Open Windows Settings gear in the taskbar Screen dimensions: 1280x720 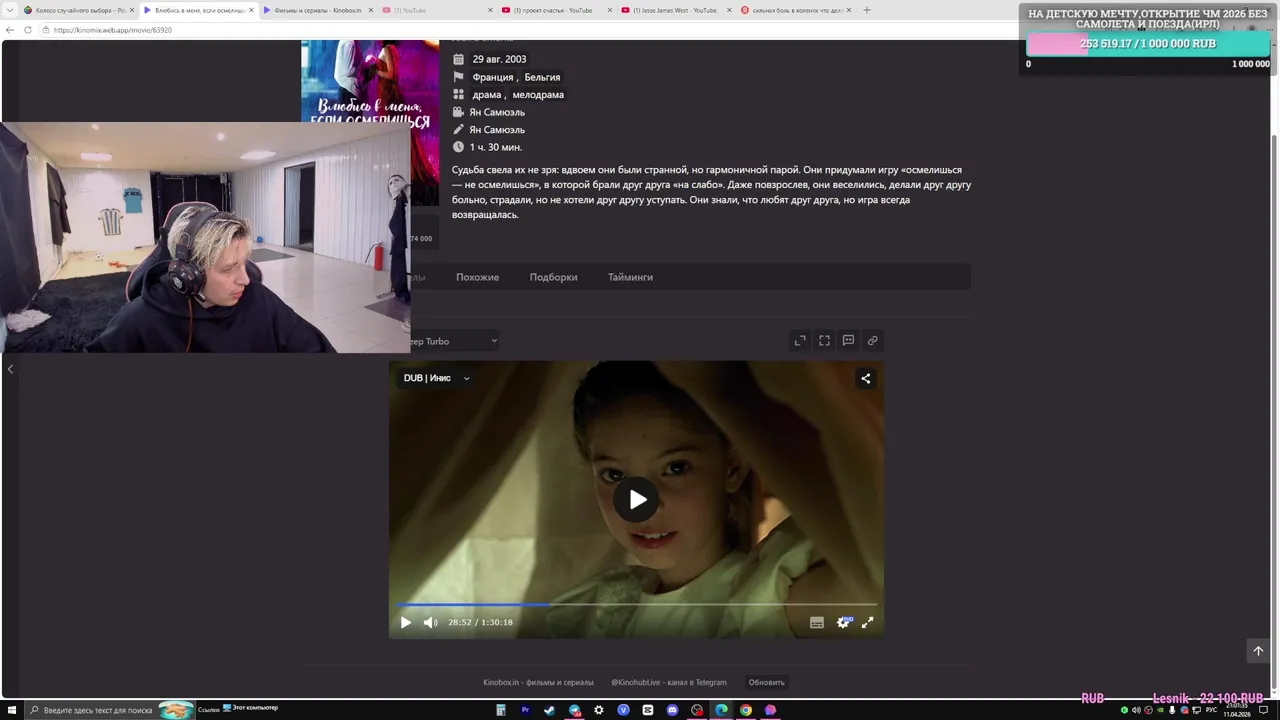(x=598, y=710)
